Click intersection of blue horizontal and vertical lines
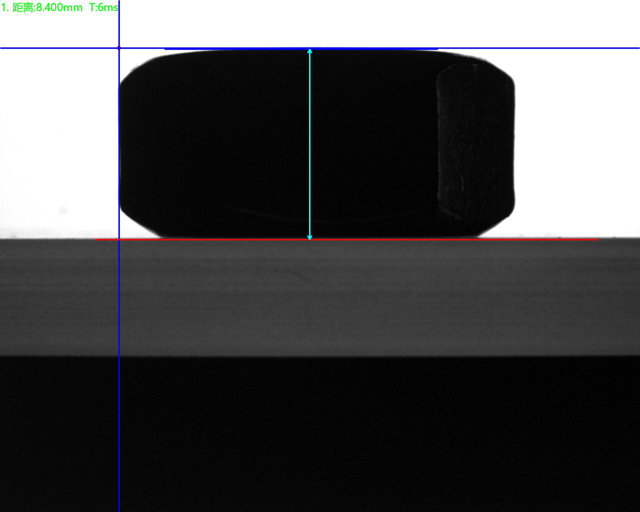The height and width of the screenshot is (512, 640). click(x=119, y=48)
